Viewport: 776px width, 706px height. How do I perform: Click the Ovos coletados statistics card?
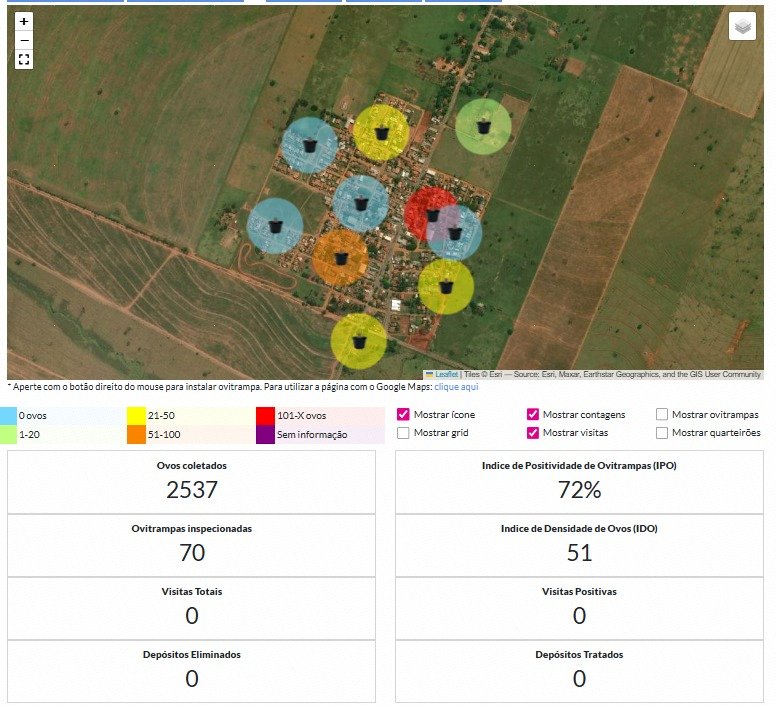[x=192, y=480]
